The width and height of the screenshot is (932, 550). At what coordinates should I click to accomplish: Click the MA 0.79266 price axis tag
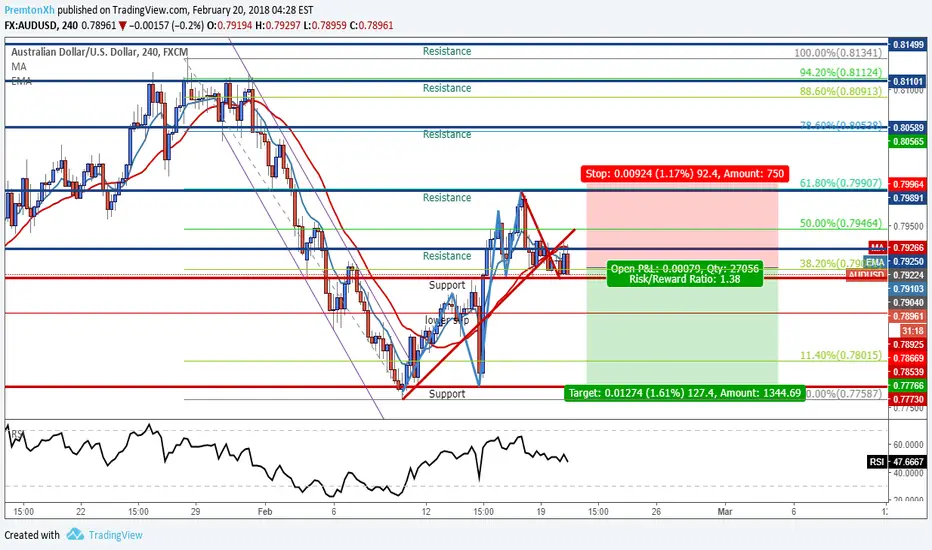(898, 247)
